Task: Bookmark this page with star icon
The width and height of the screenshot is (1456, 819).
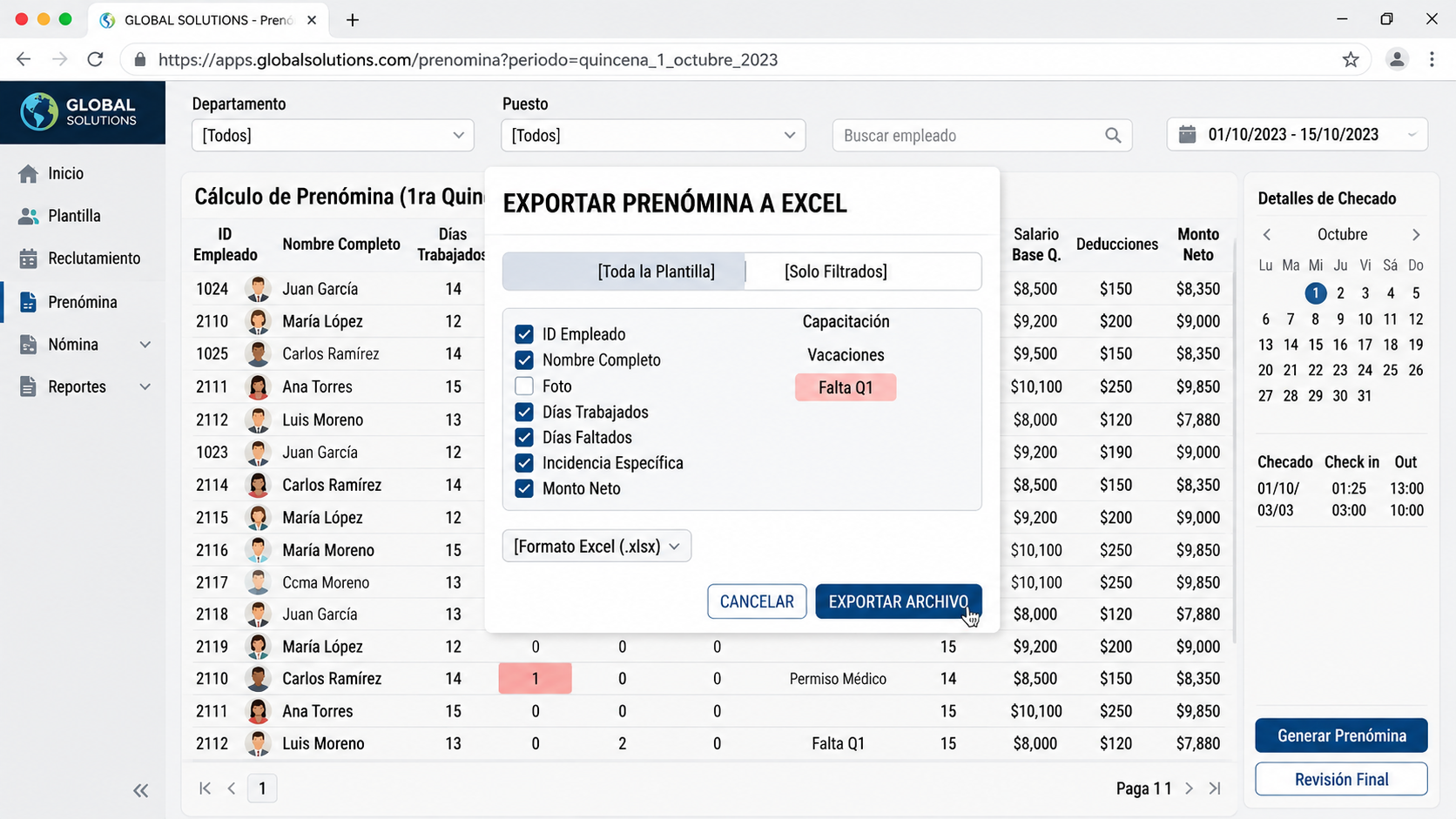Action: [1351, 60]
